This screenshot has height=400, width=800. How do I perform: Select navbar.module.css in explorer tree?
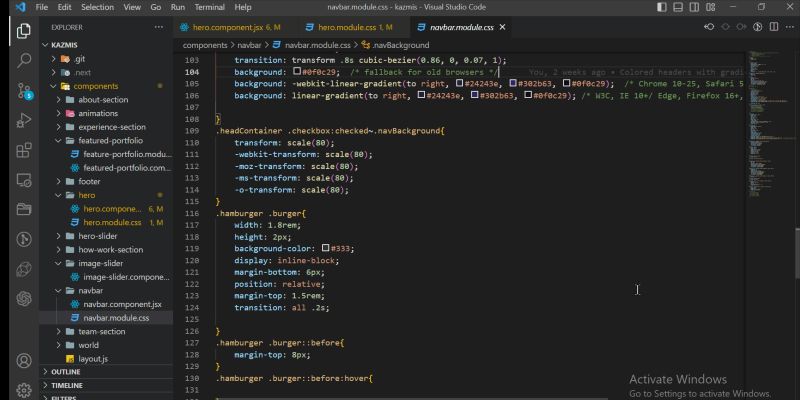pyautogui.click(x=106, y=317)
